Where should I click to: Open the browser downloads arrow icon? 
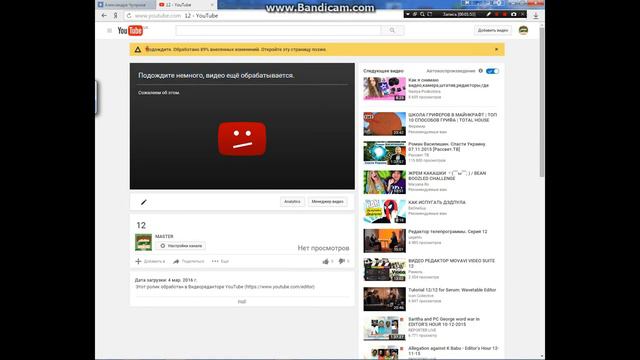[536, 16]
